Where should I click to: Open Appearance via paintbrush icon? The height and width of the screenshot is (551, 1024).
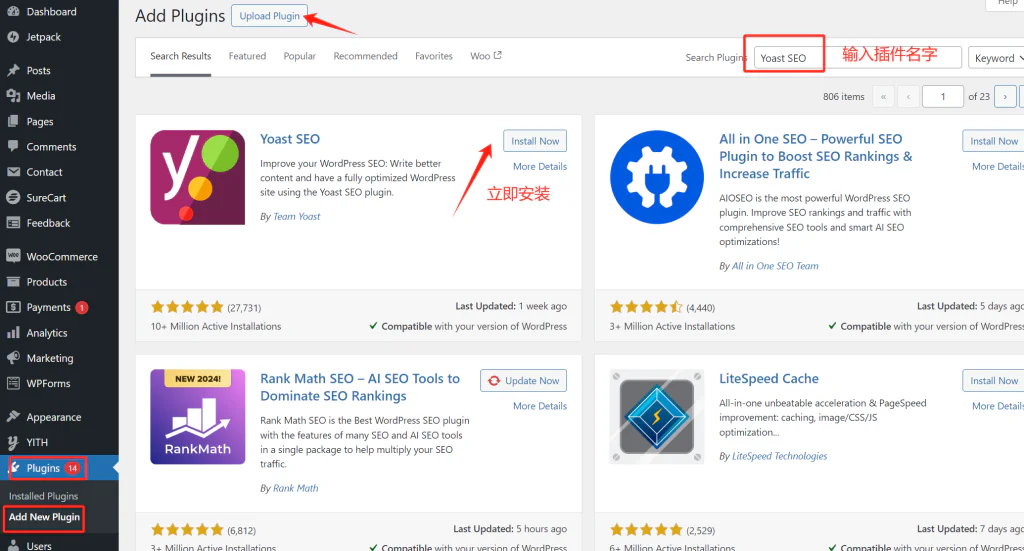pos(13,417)
